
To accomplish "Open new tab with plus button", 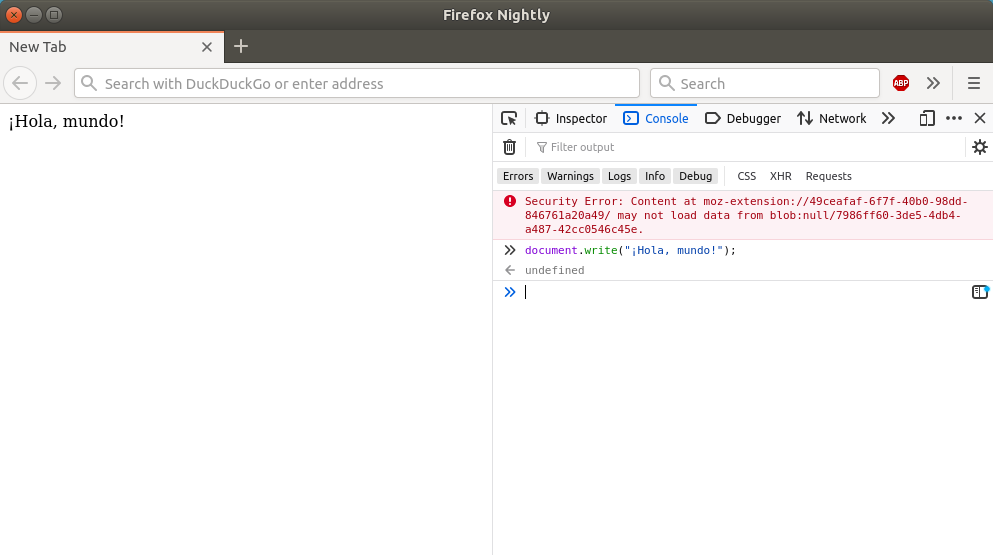I will 241,46.
